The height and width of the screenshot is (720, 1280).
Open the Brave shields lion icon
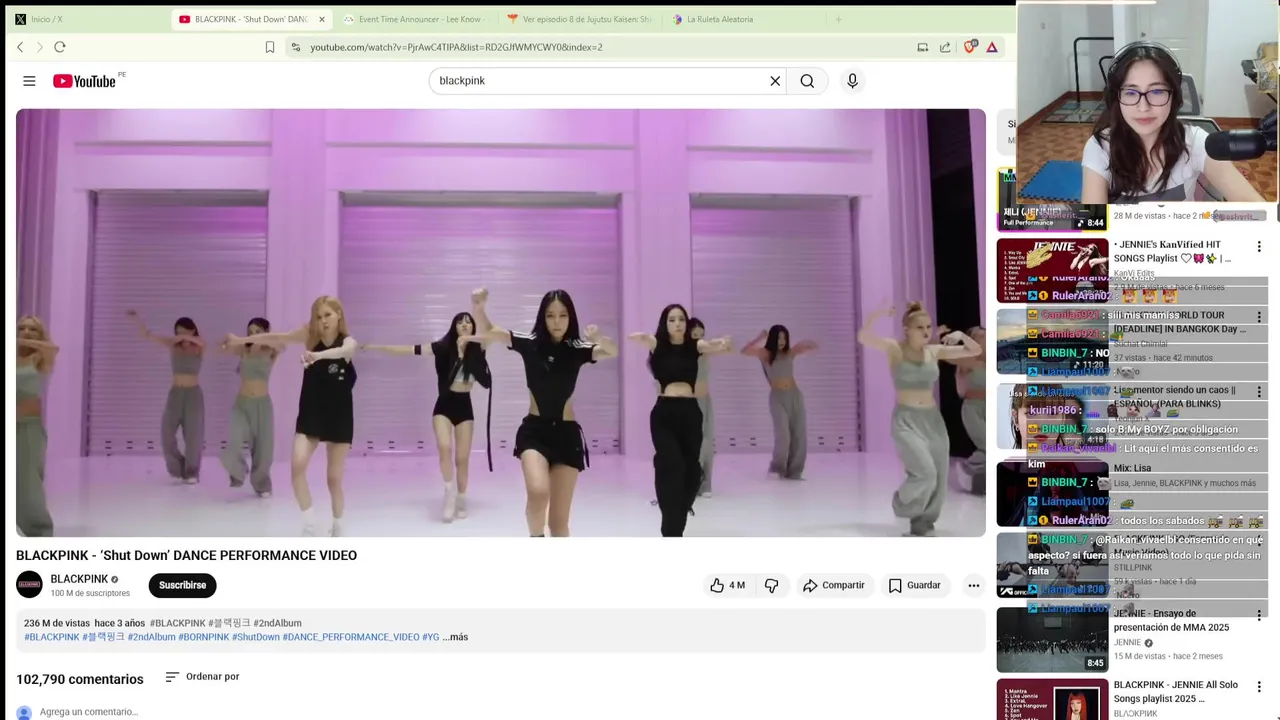point(969,47)
